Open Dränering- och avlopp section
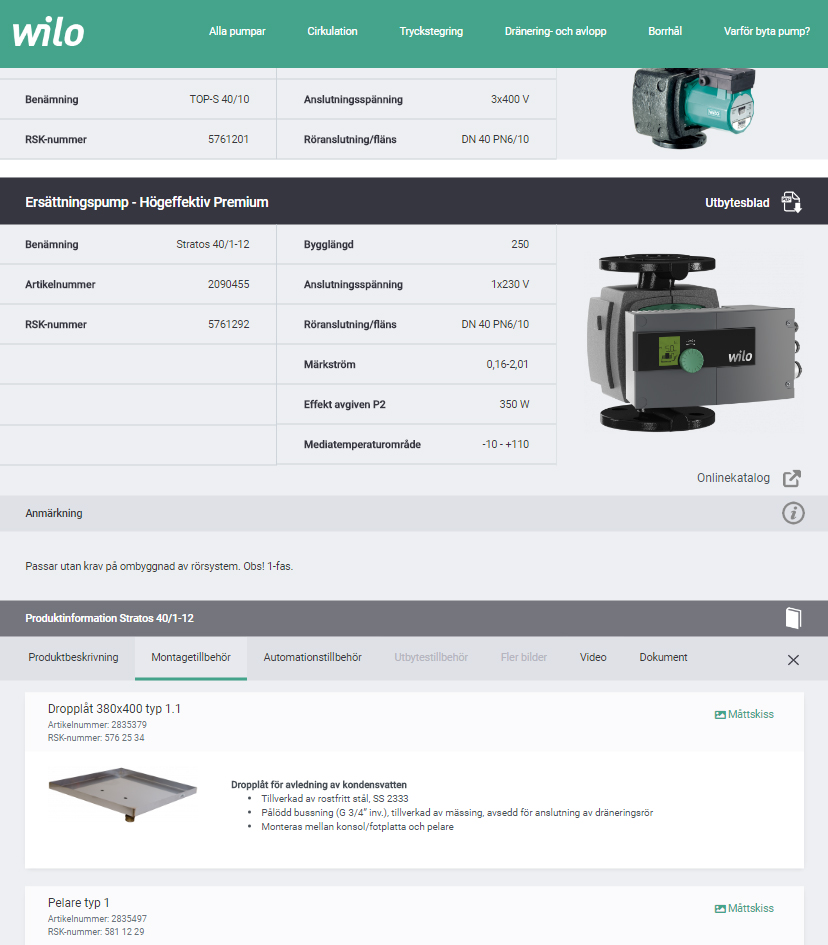828x945 pixels. coord(555,32)
